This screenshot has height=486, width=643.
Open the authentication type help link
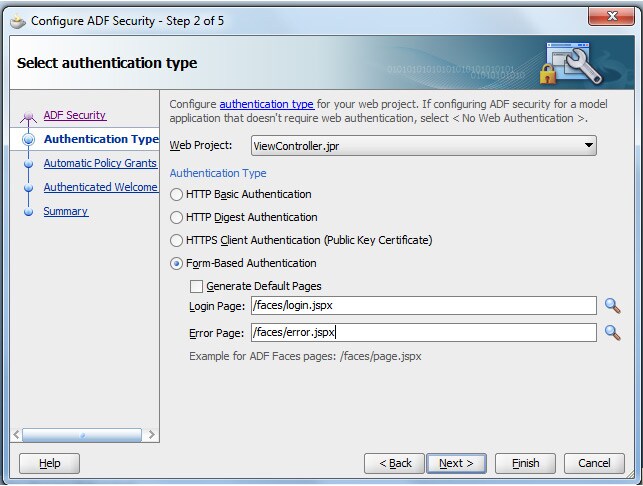pyautogui.click(x=267, y=104)
